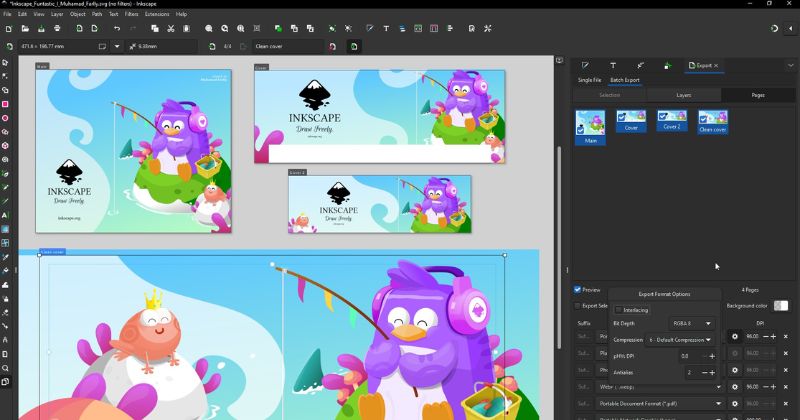Open the Path menu
The image size is (800, 420).
97,14
